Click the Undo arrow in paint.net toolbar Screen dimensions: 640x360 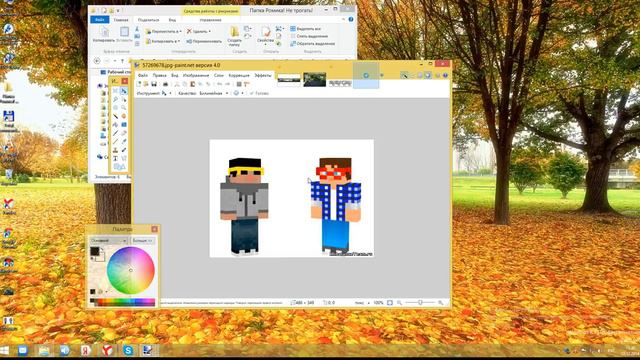pos(219,84)
